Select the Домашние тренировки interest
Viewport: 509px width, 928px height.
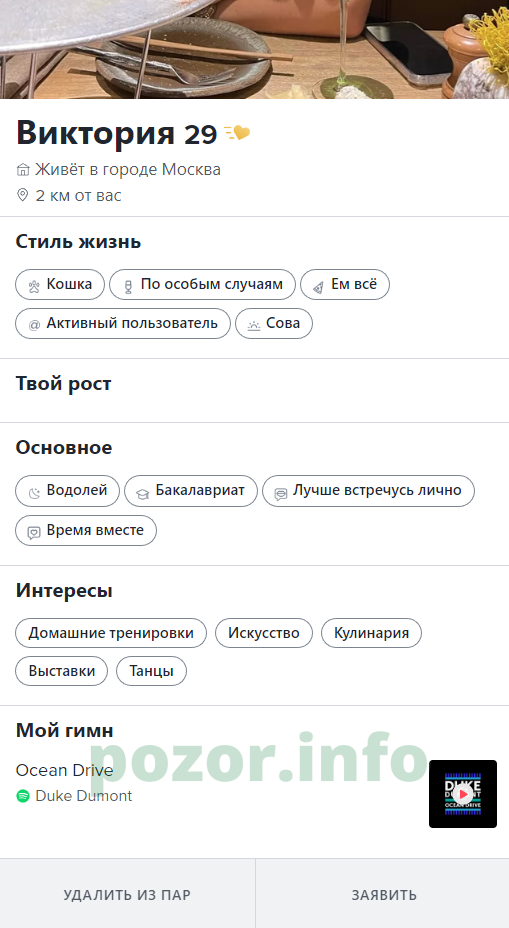coord(111,633)
